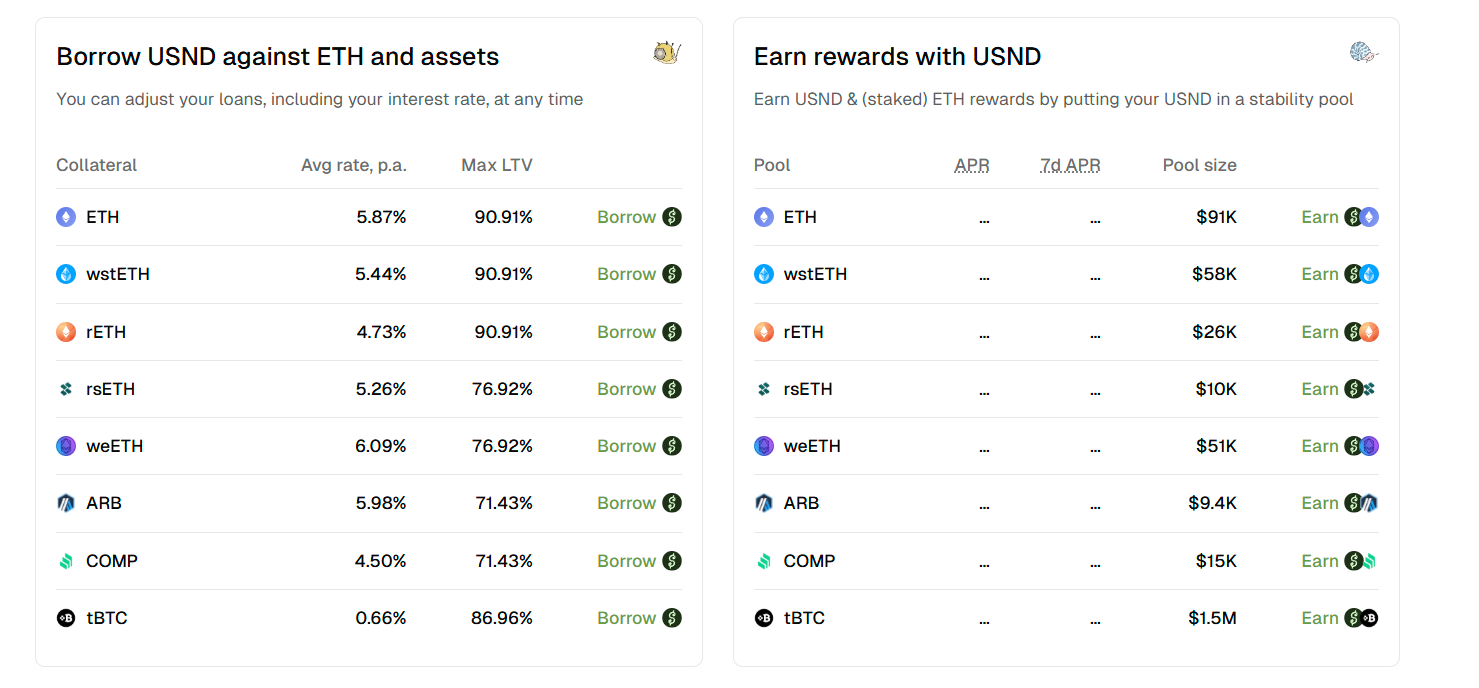Click the Pool size column header
Viewport: 1479px width, 688px height.
1200,165
